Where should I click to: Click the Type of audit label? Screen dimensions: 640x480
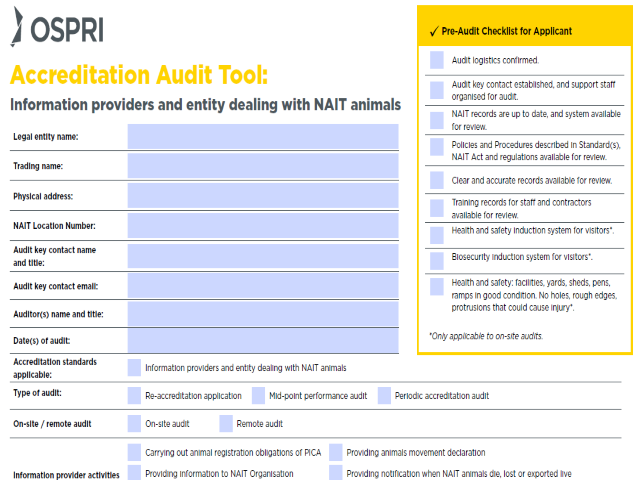pos(38,393)
